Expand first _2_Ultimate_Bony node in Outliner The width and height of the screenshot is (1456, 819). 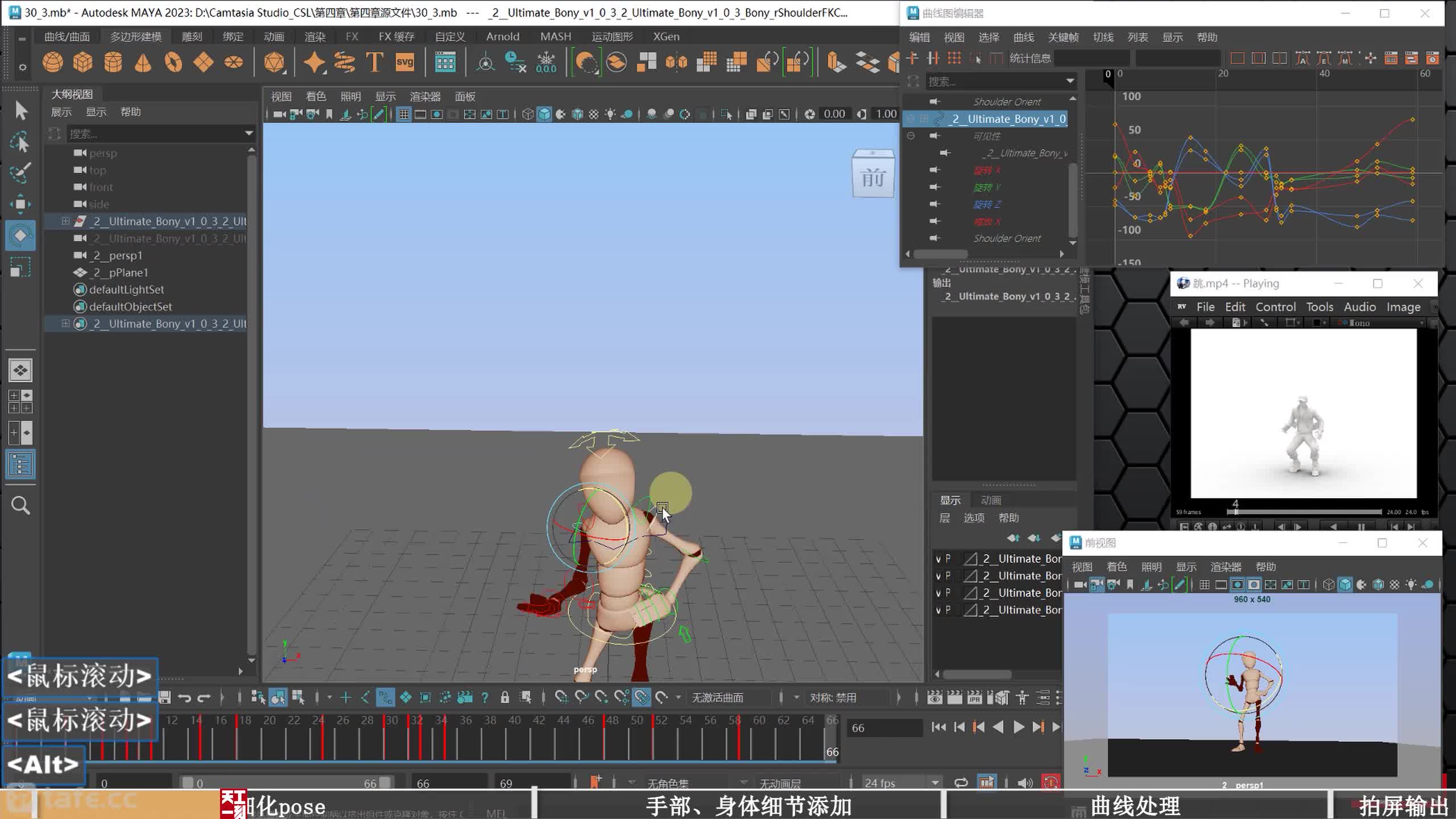(x=65, y=221)
